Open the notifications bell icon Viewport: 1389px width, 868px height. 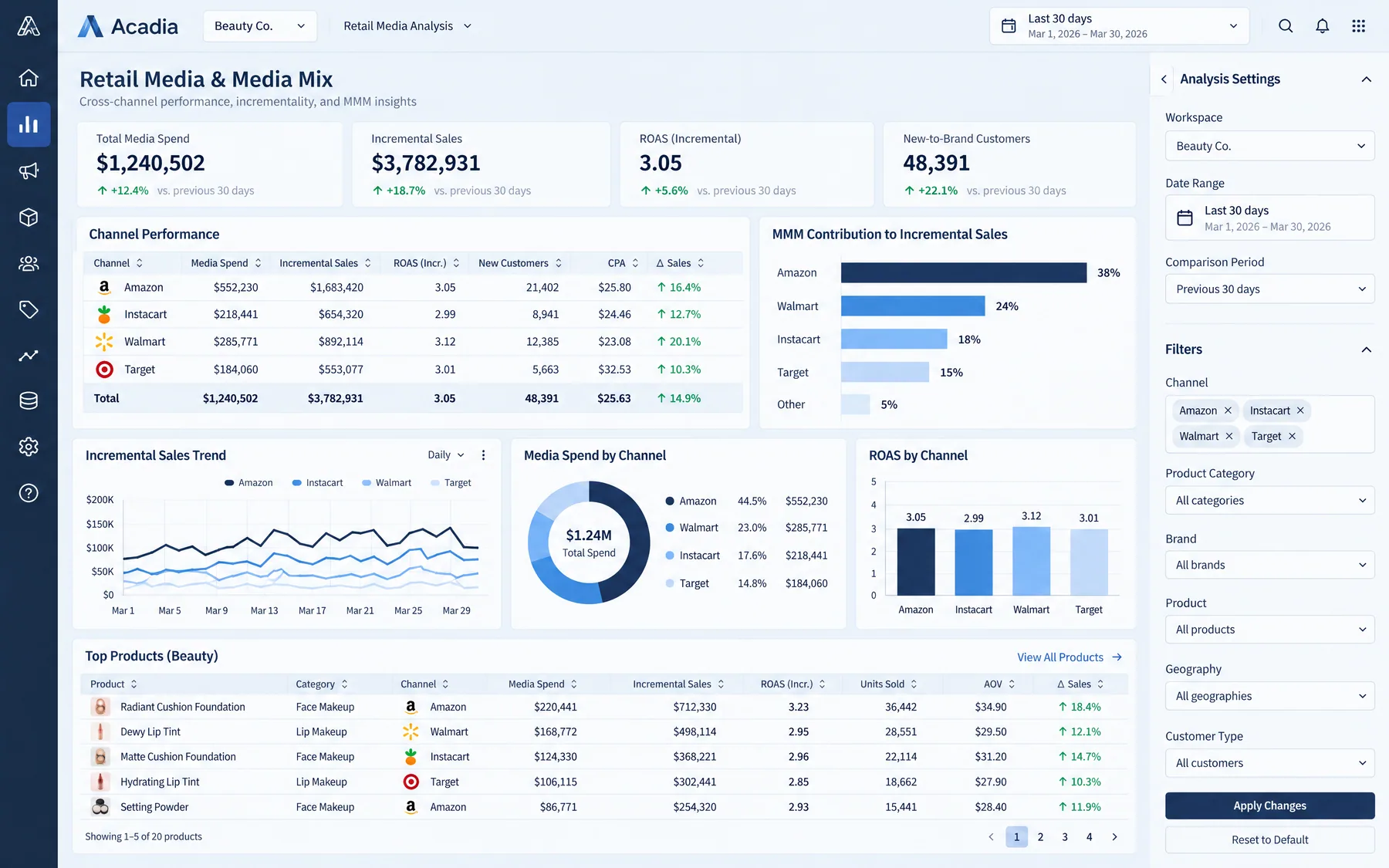(1323, 25)
